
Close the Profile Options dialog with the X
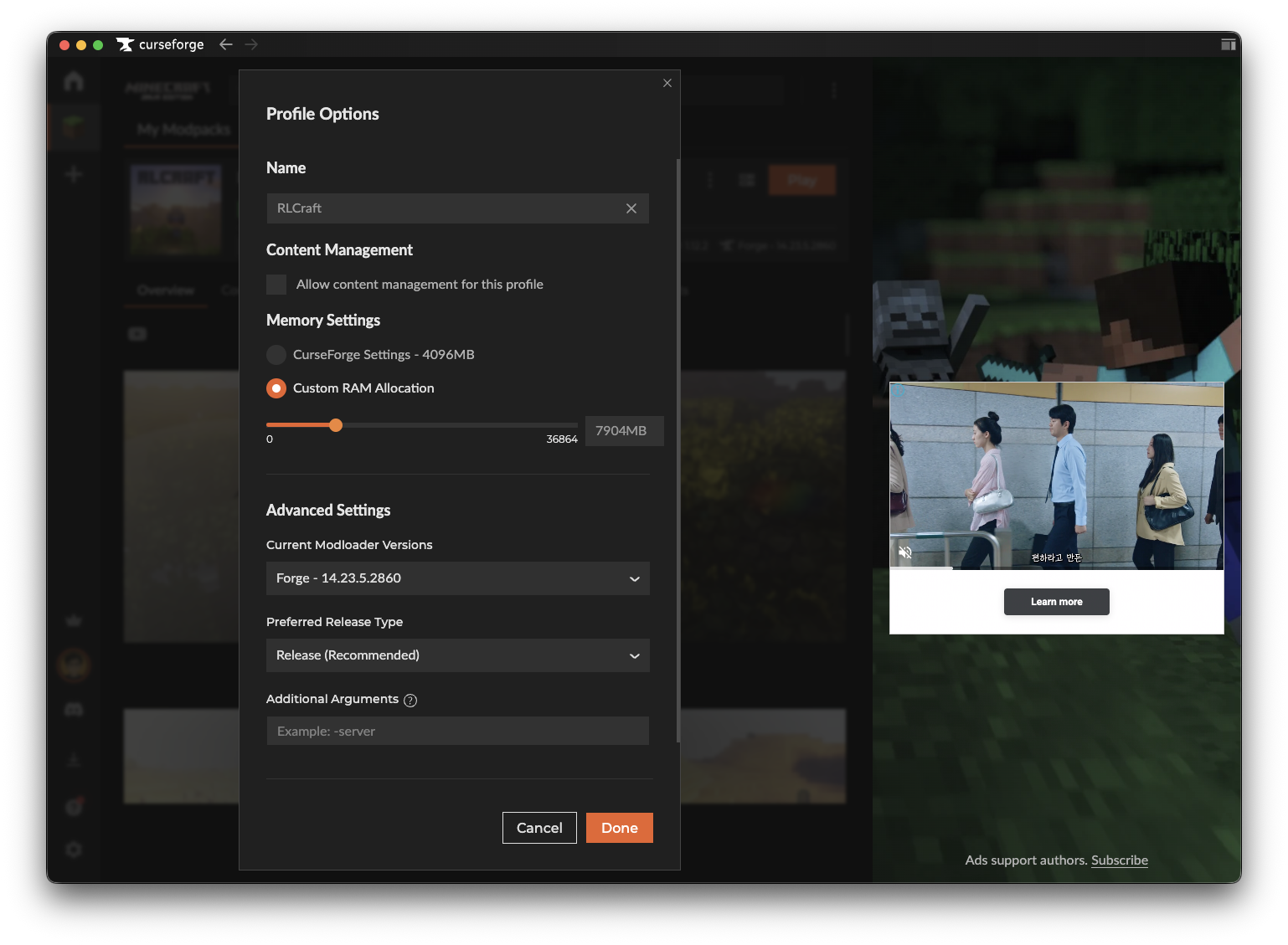tap(667, 83)
